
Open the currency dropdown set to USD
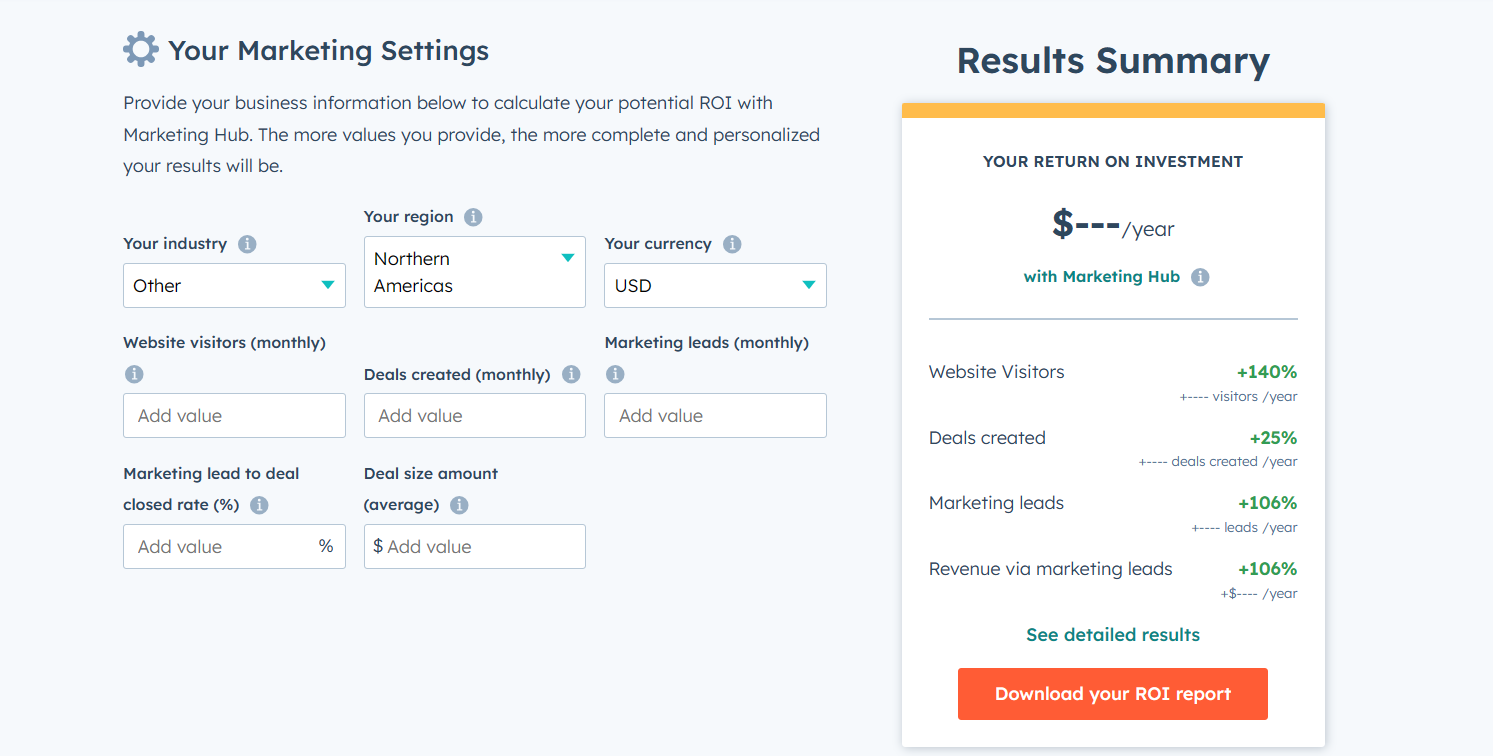[x=715, y=285]
